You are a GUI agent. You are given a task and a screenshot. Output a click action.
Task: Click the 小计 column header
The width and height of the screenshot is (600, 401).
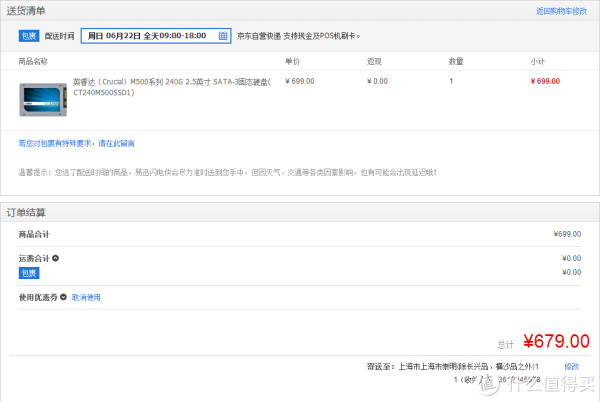point(538,61)
